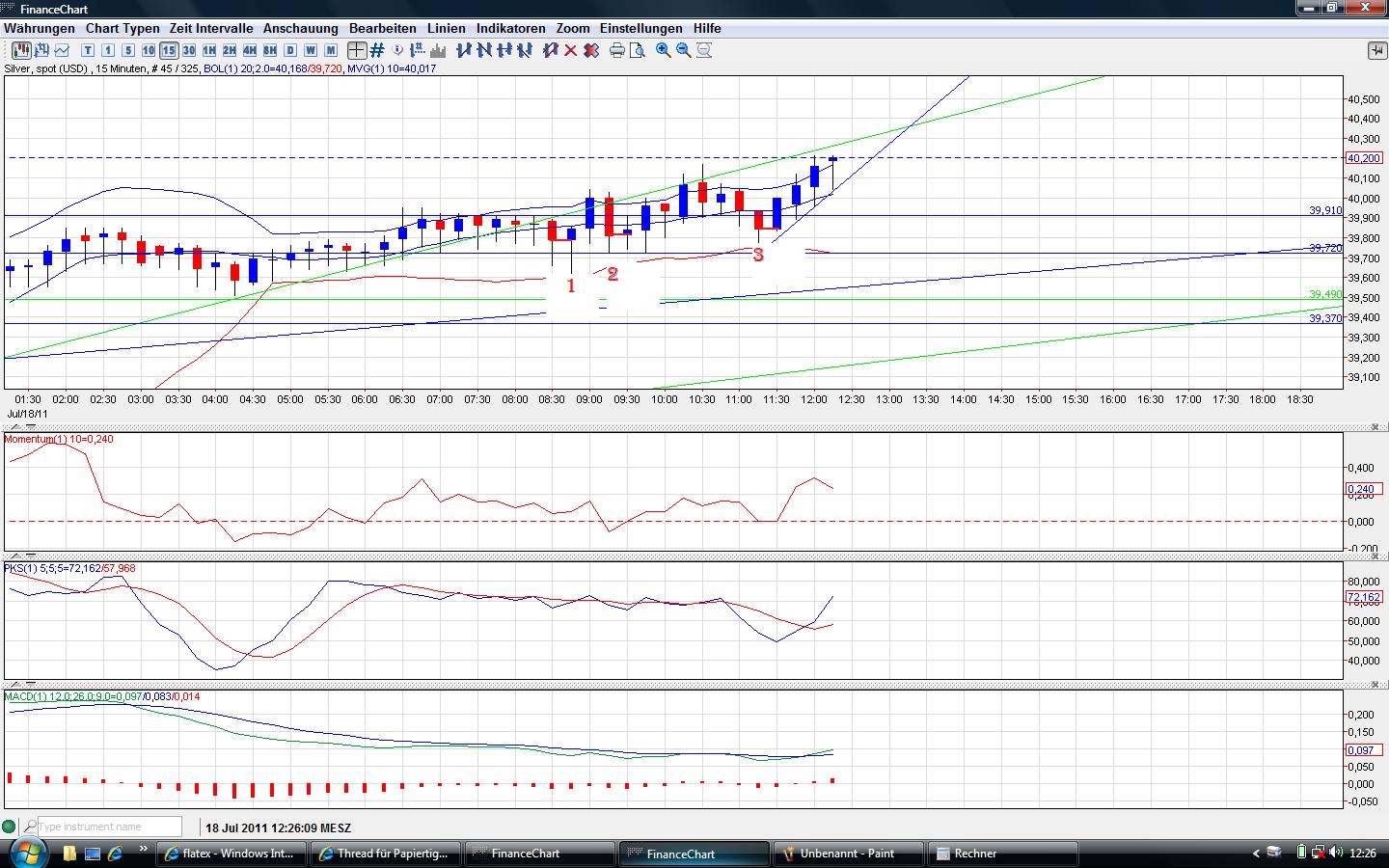Viewport: 1389px width, 868px height.
Task: Set interval to daily (D)
Action: click(x=290, y=50)
